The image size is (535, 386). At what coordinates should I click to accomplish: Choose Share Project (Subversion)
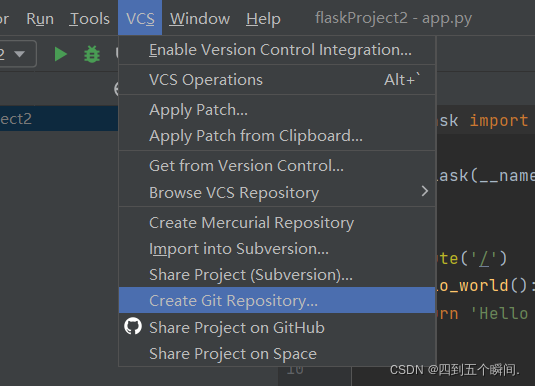[x=277, y=275]
